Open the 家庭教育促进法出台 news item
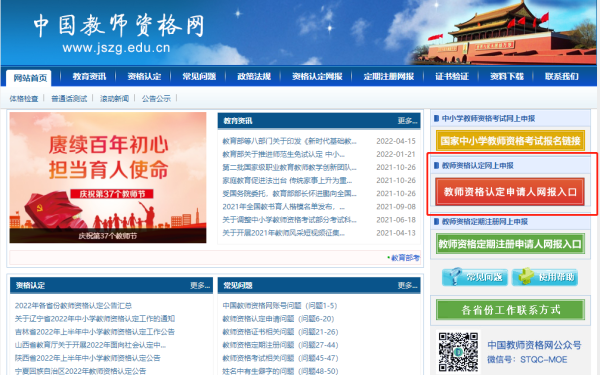Screen dimensions: 600x375 [x=287, y=180]
